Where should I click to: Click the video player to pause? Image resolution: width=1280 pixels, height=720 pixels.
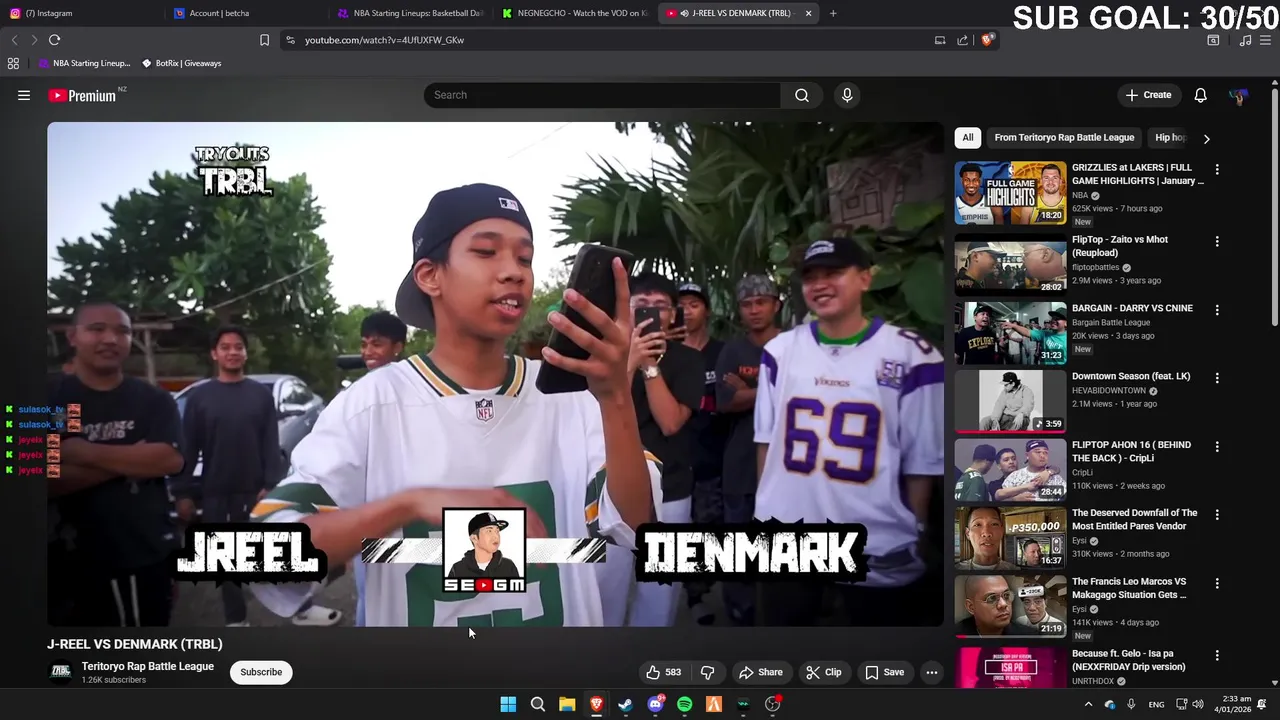pyautogui.click(x=495, y=374)
